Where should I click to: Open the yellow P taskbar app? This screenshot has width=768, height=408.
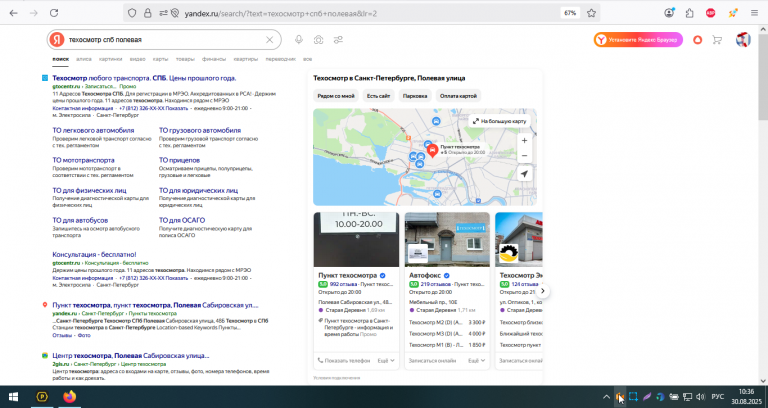click(x=42, y=396)
